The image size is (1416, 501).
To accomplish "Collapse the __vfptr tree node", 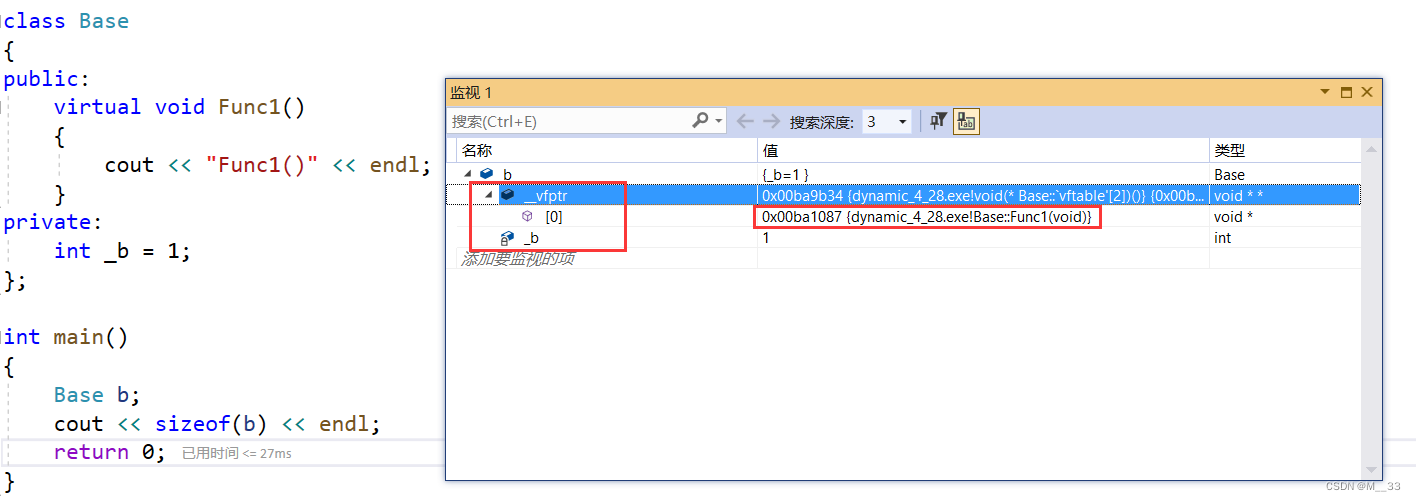I will pyautogui.click(x=489, y=195).
